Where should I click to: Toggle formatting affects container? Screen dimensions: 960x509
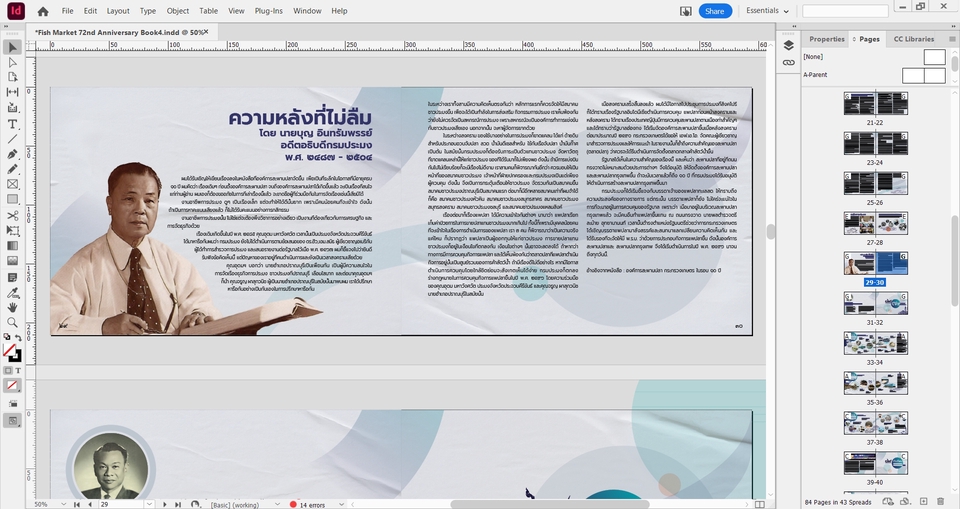8,371
